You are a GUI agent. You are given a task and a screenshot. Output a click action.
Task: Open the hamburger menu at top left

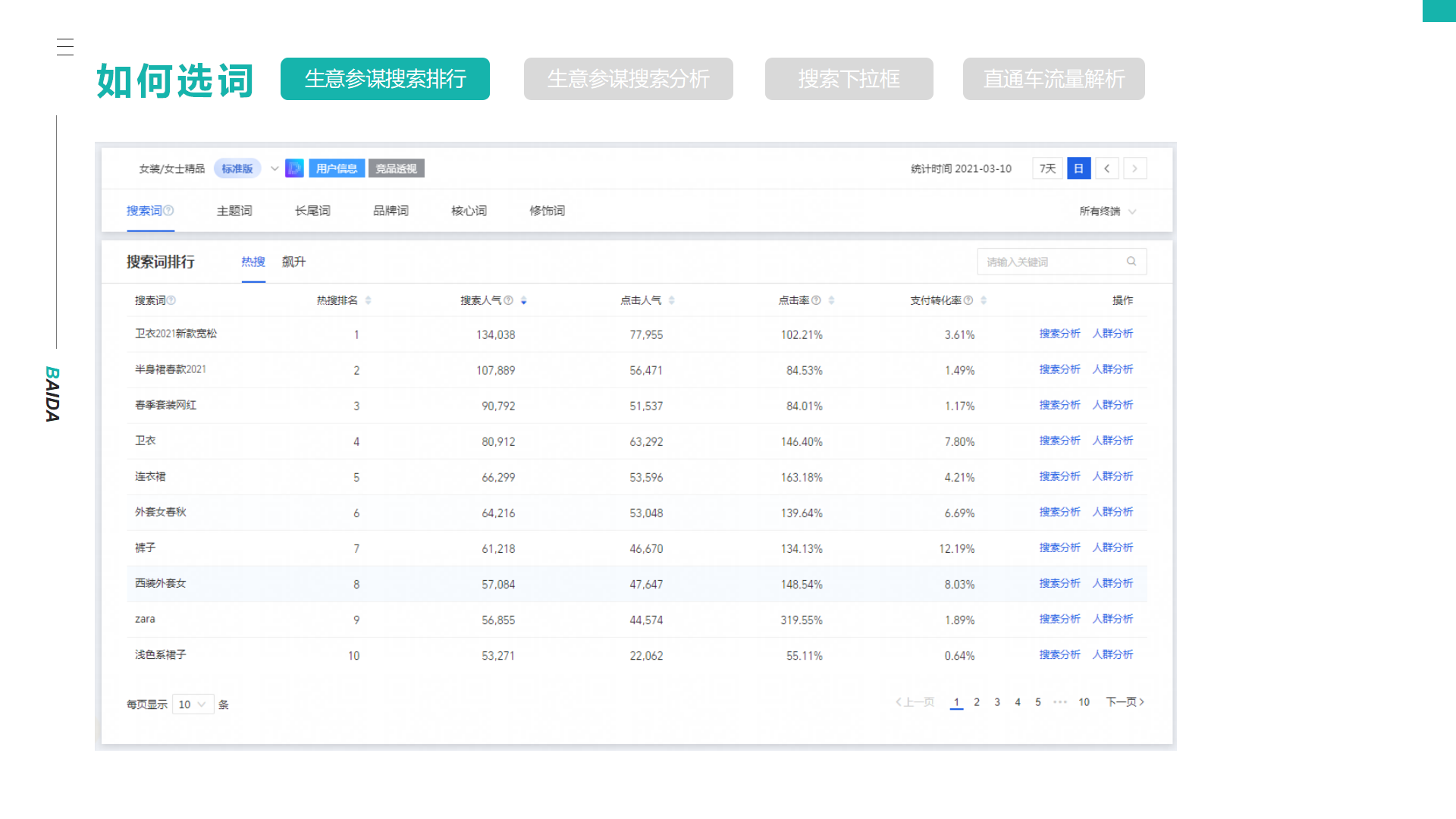65,46
